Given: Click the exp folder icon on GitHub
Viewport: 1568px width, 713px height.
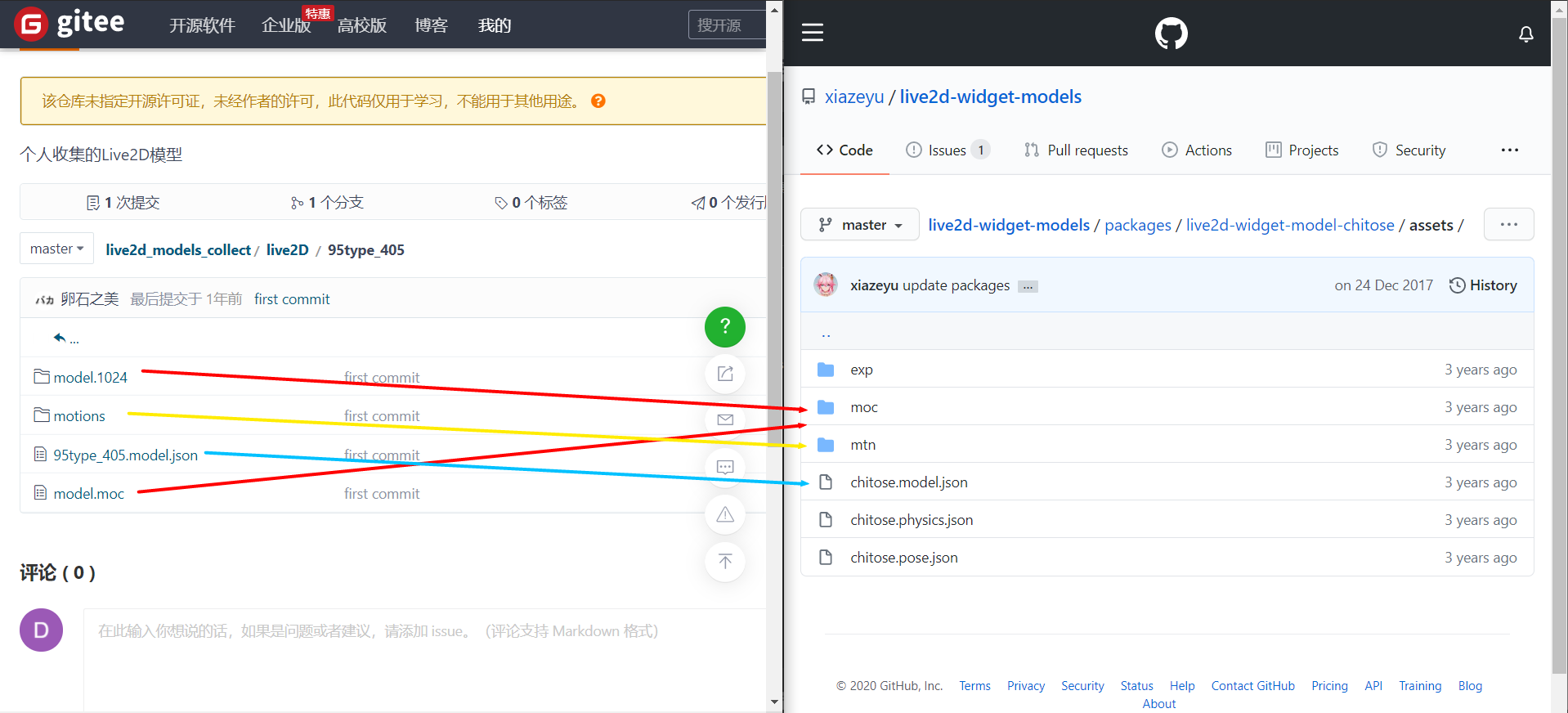Looking at the screenshot, I should [826, 370].
